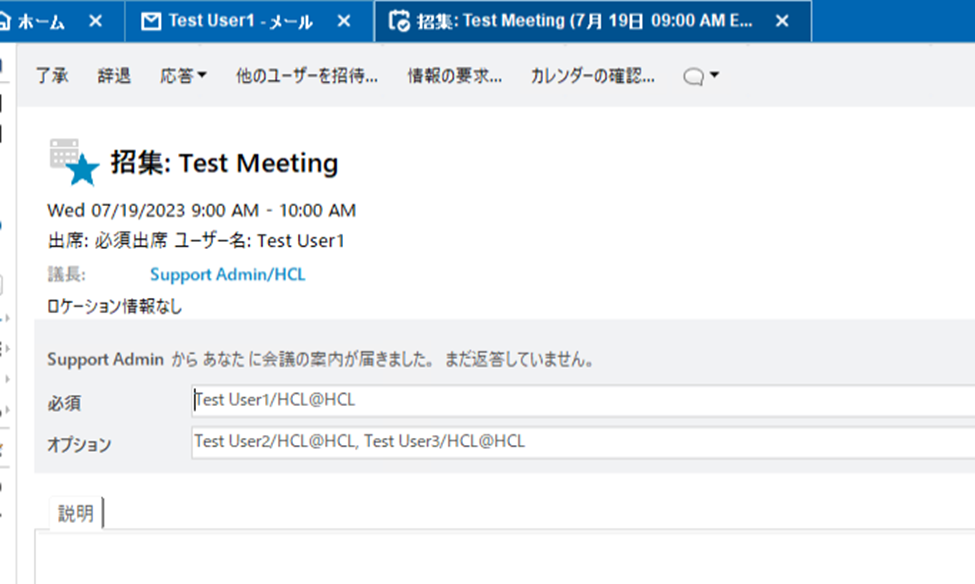
Task: Click the 必須 attendees field
Action: tap(580, 401)
